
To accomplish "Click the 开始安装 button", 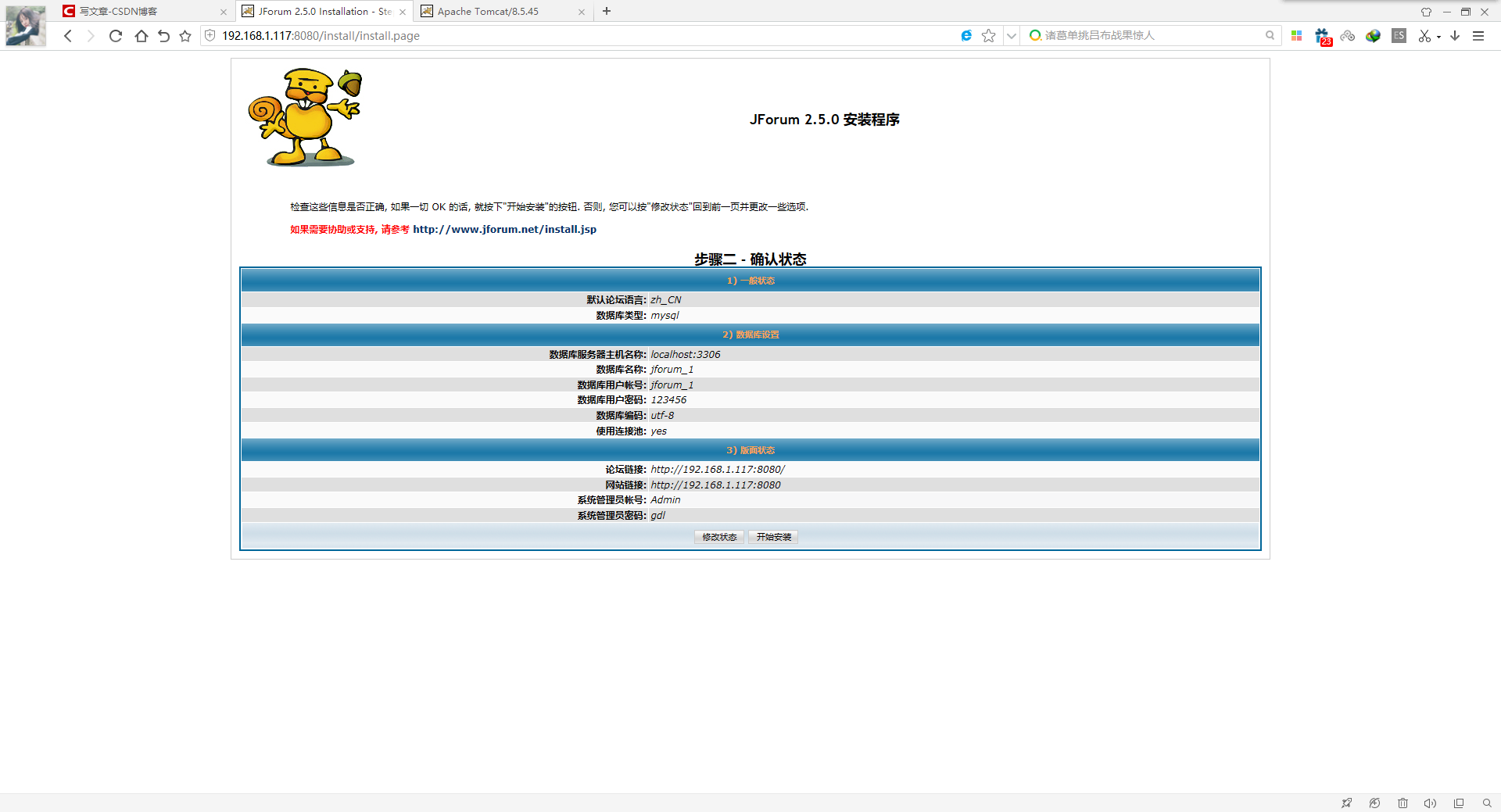I will 774,537.
